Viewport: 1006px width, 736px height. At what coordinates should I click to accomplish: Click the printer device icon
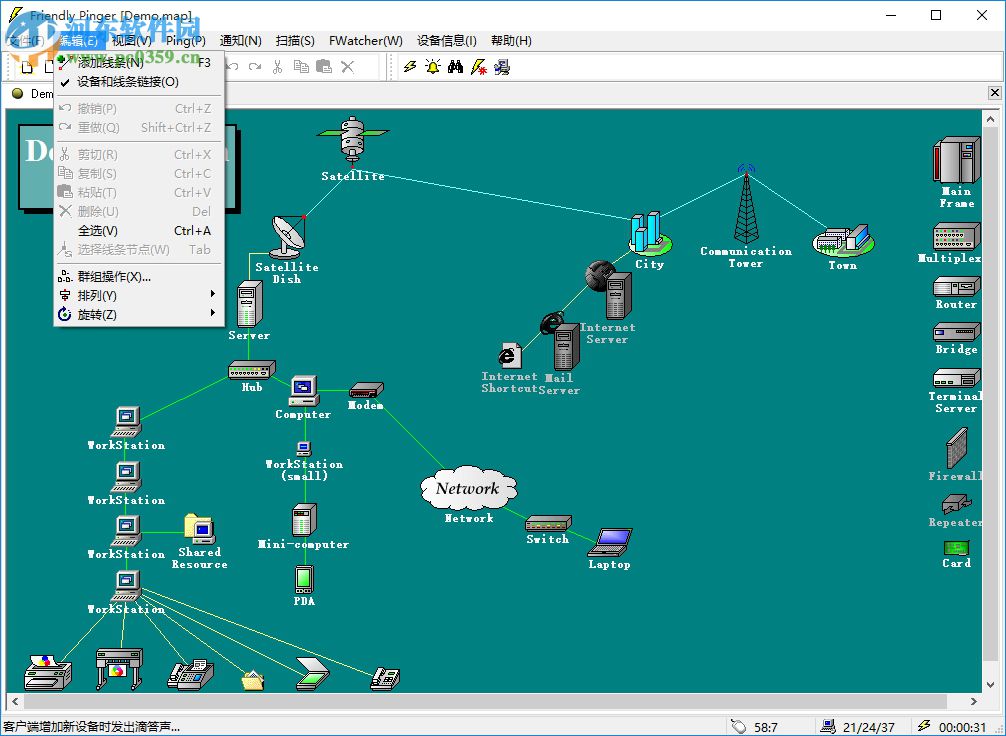[47, 672]
